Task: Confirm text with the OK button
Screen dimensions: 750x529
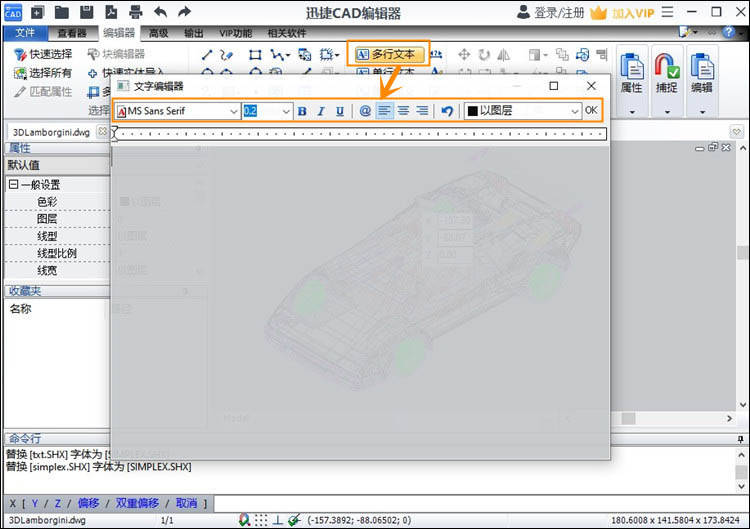Action: point(591,110)
